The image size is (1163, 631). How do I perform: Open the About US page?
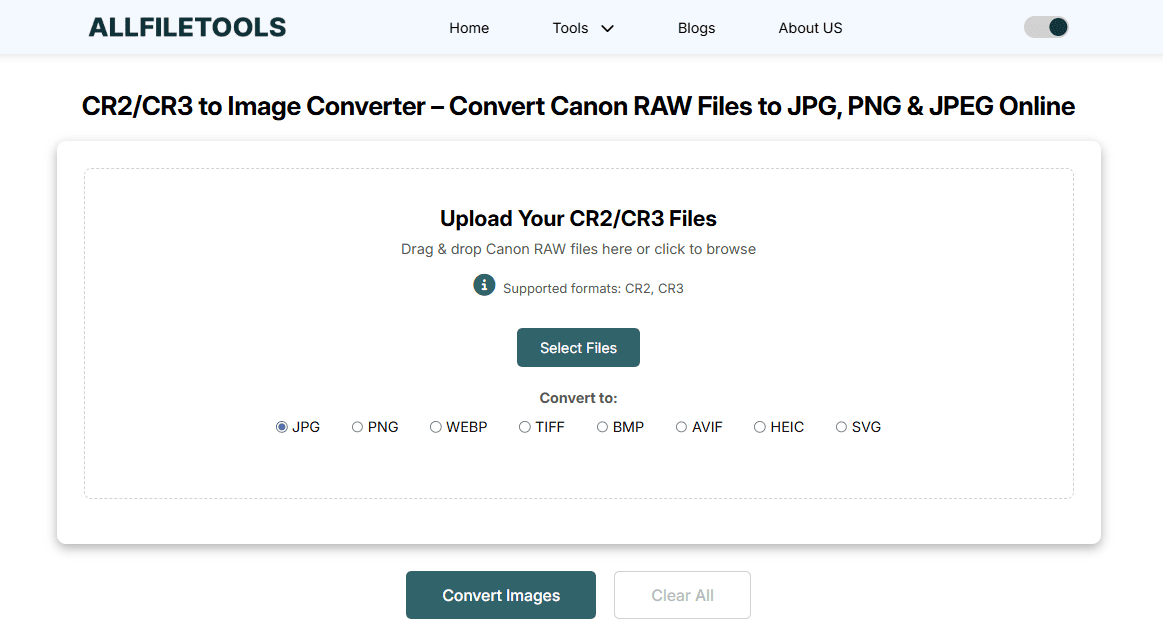click(810, 28)
